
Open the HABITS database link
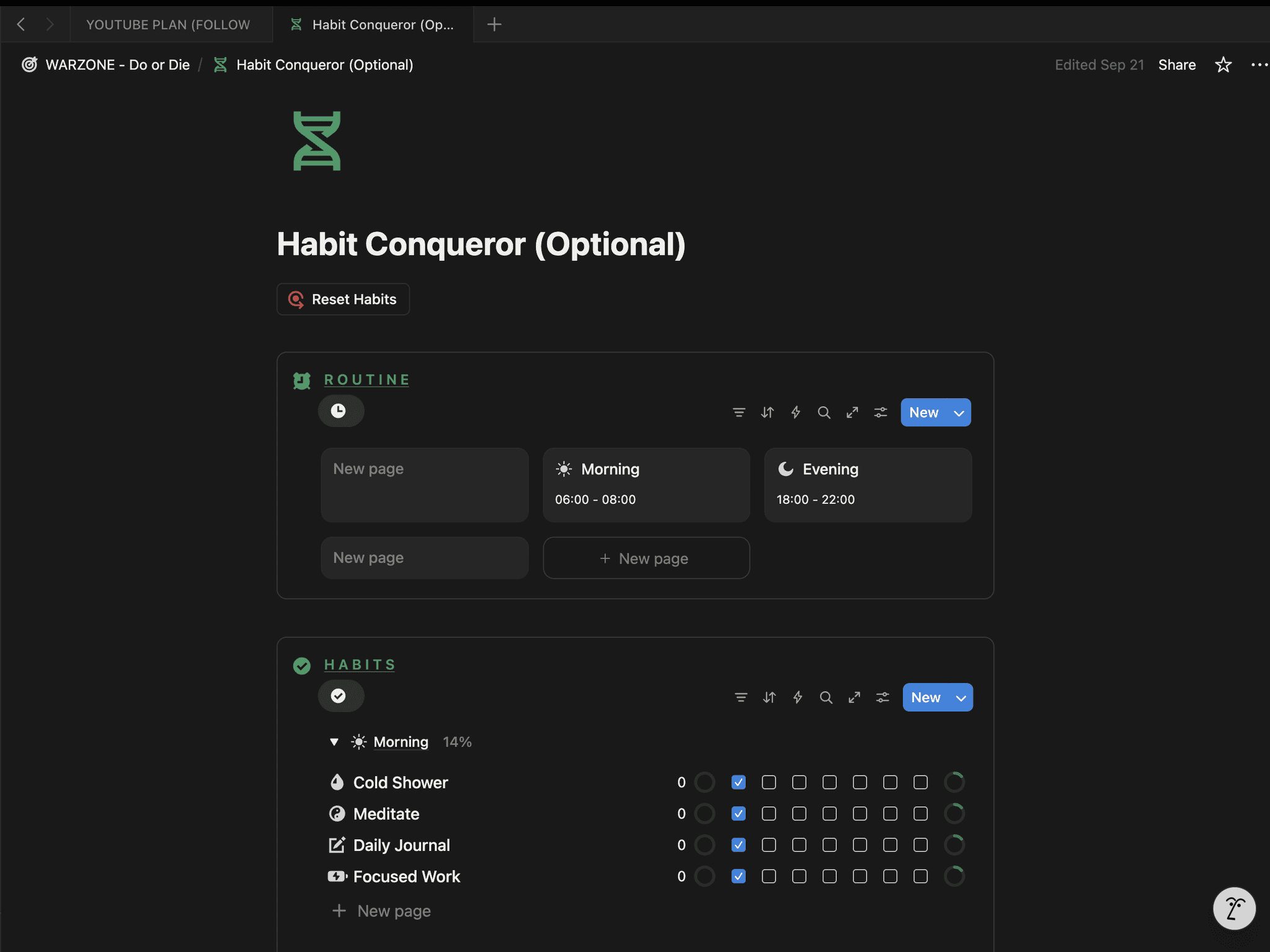[360, 665]
